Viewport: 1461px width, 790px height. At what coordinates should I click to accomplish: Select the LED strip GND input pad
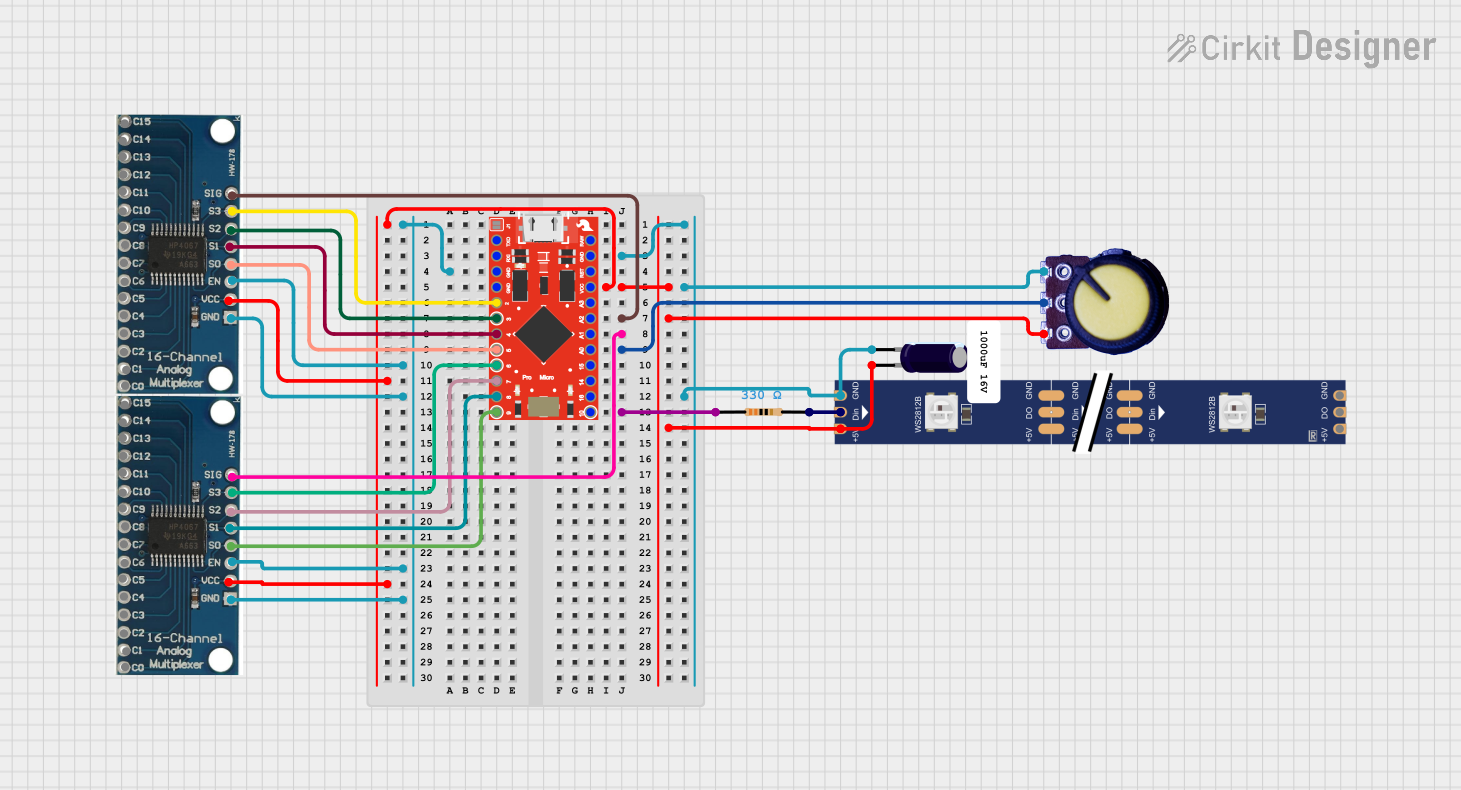[840, 396]
